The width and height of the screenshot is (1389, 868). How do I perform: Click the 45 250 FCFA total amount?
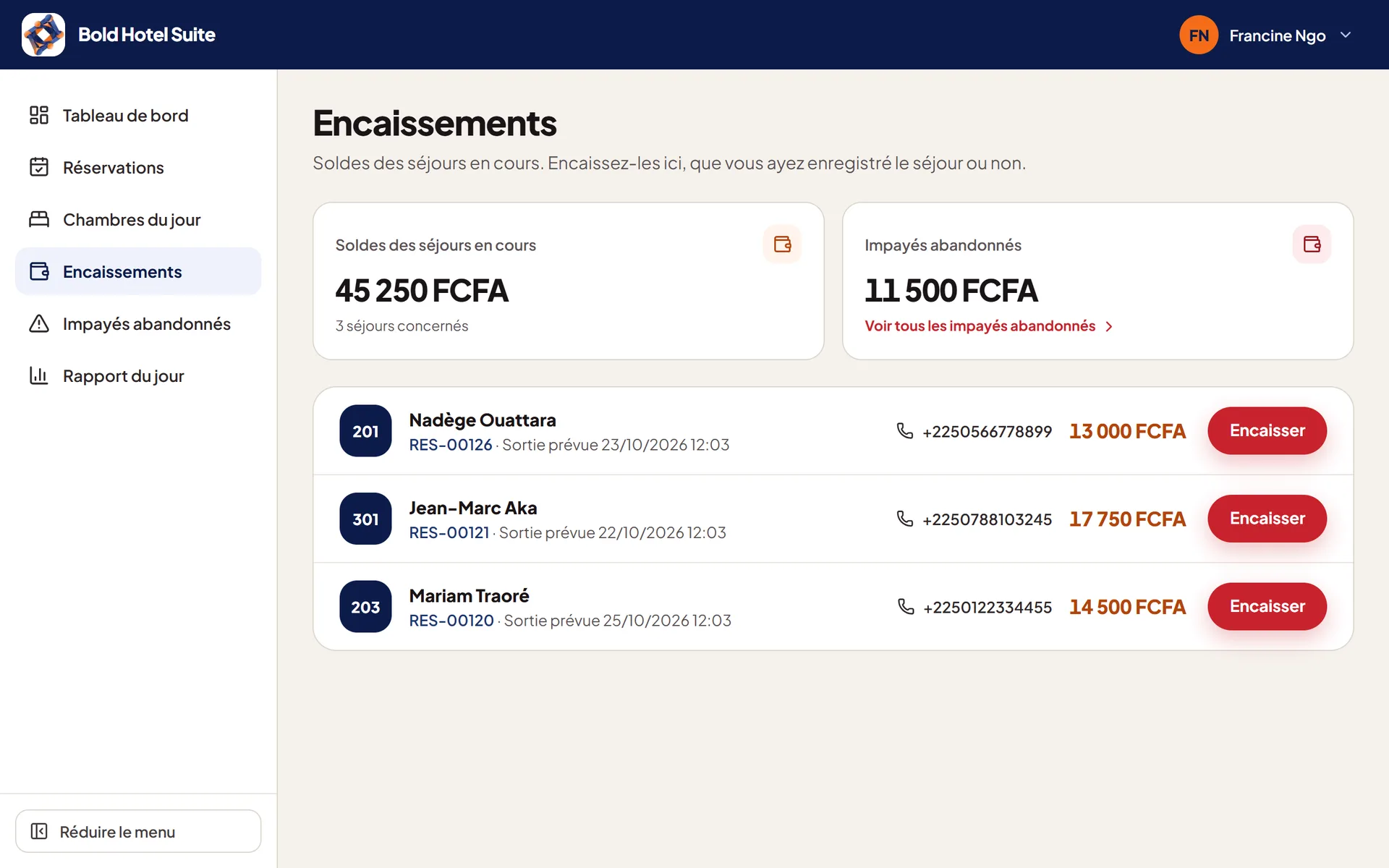pos(422,290)
